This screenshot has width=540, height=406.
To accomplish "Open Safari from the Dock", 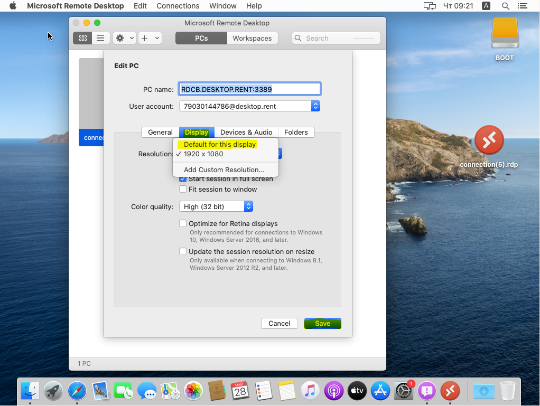I will [x=77, y=391].
